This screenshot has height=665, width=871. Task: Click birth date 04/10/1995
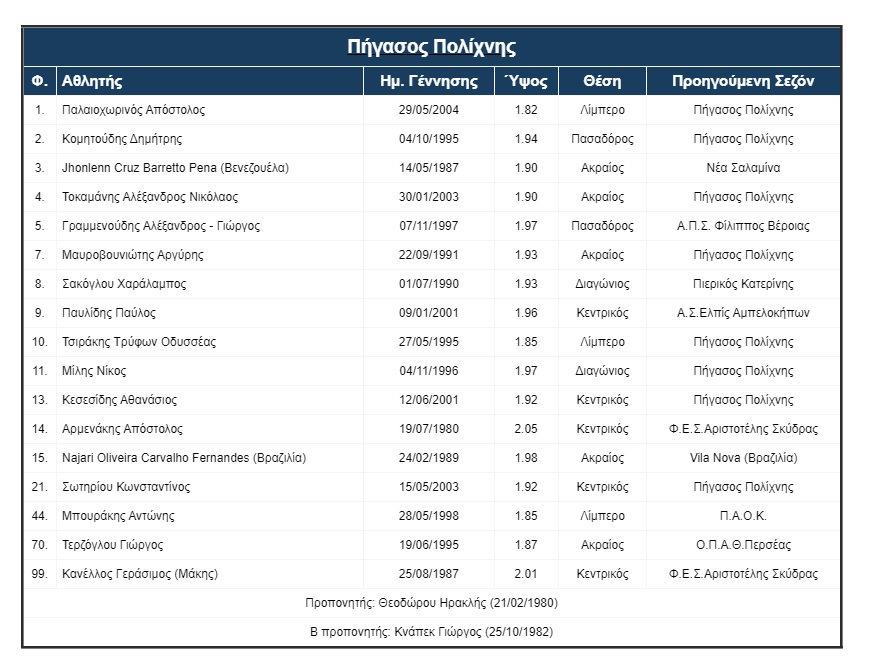click(x=428, y=139)
